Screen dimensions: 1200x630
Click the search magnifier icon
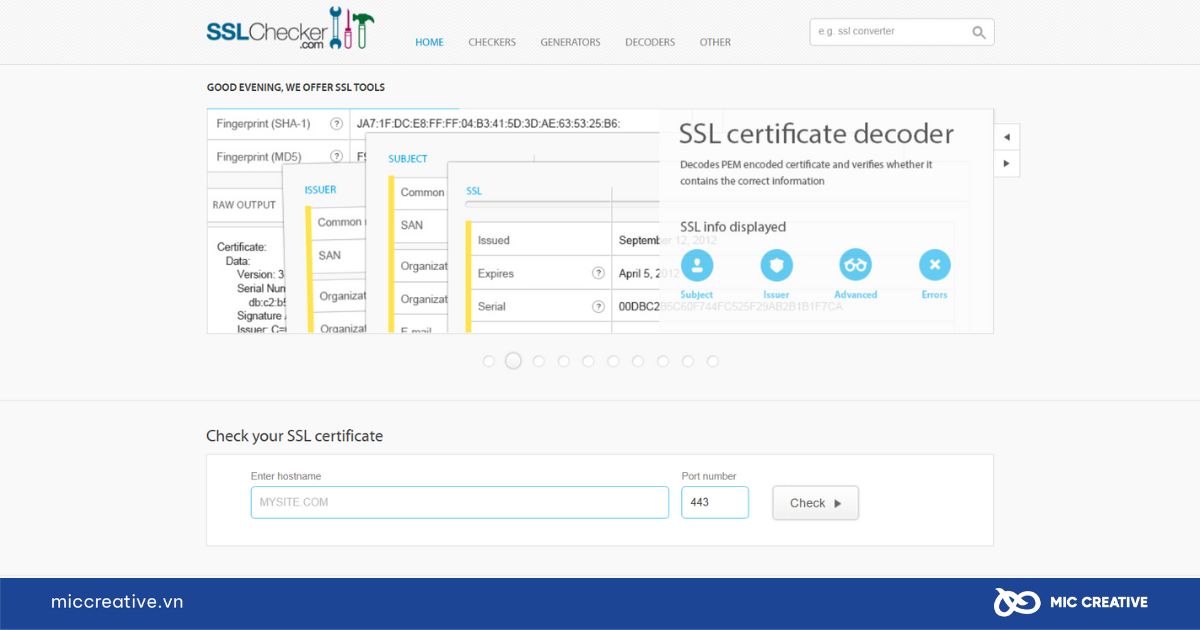[979, 32]
